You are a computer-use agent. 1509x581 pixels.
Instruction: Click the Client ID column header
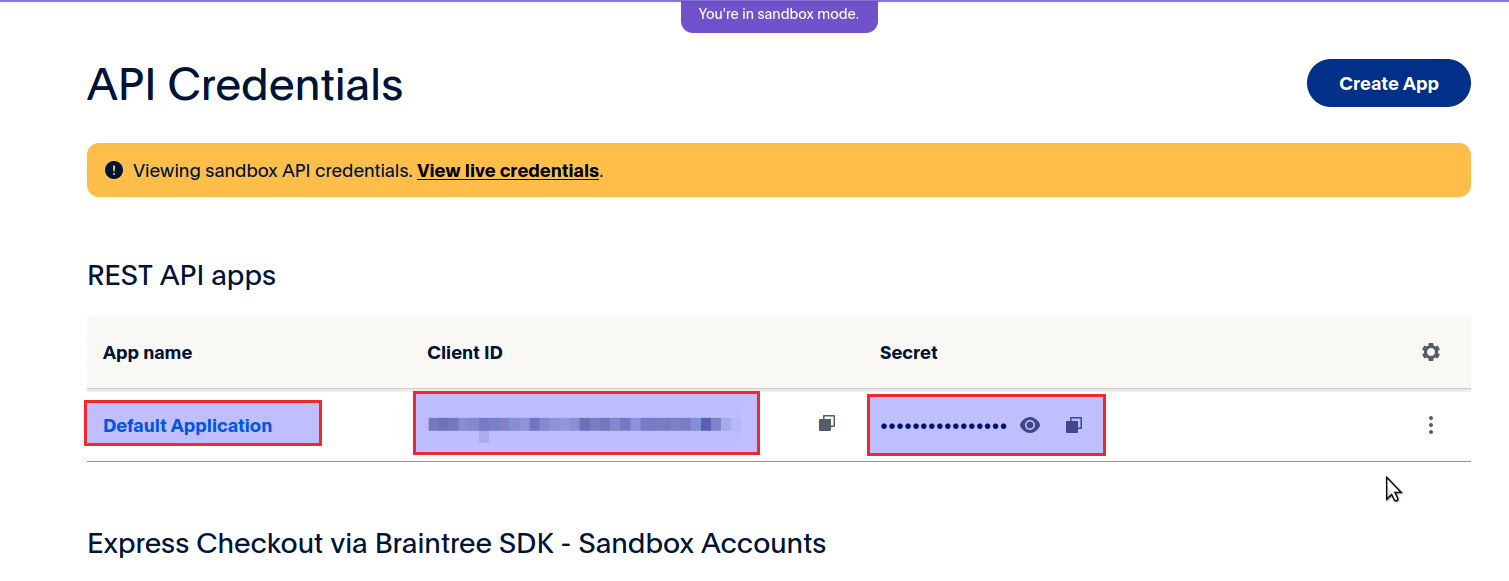click(x=465, y=353)
